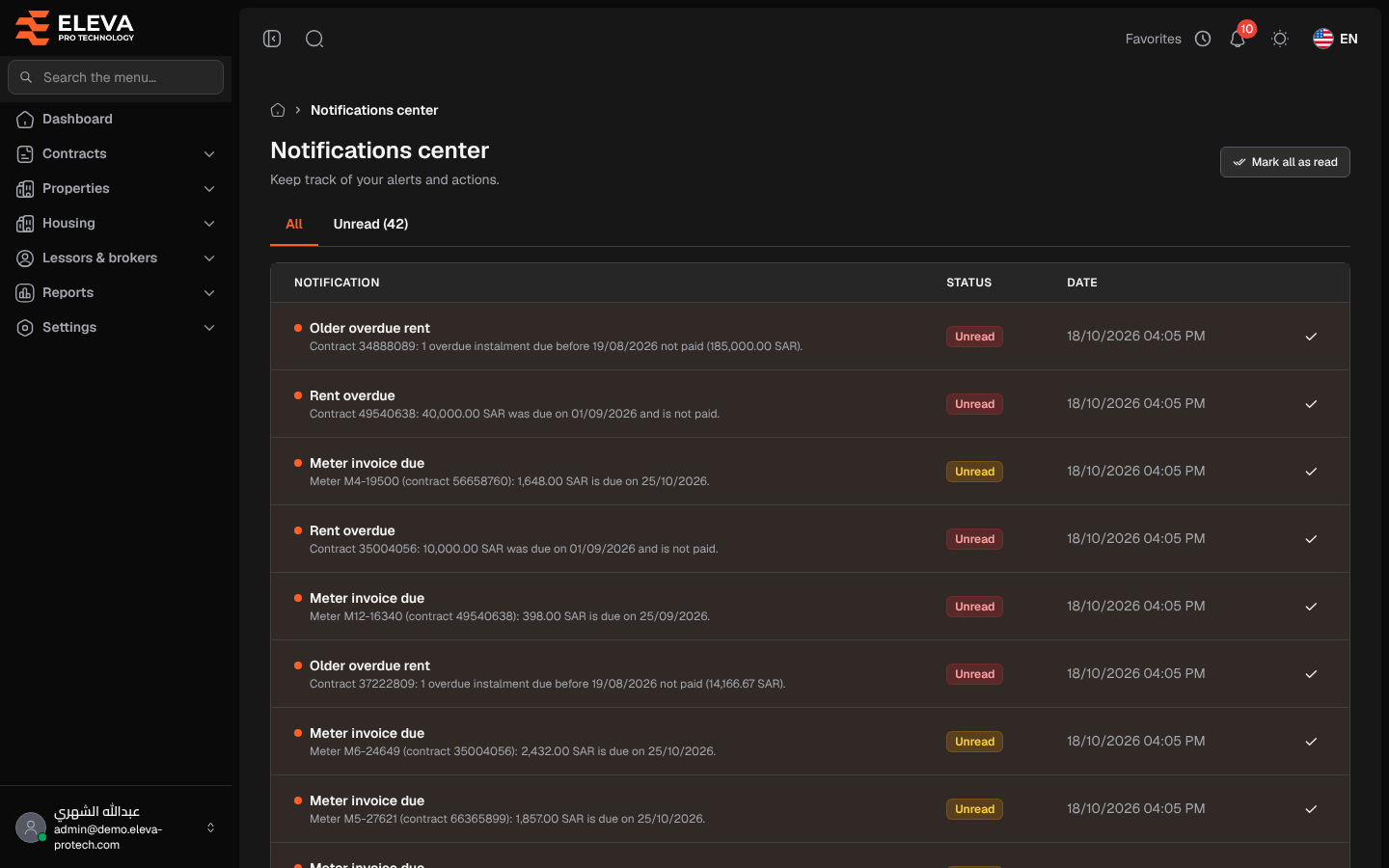Switch to the All tab
The image size is (1389, 868).
[x=294, y=224]
